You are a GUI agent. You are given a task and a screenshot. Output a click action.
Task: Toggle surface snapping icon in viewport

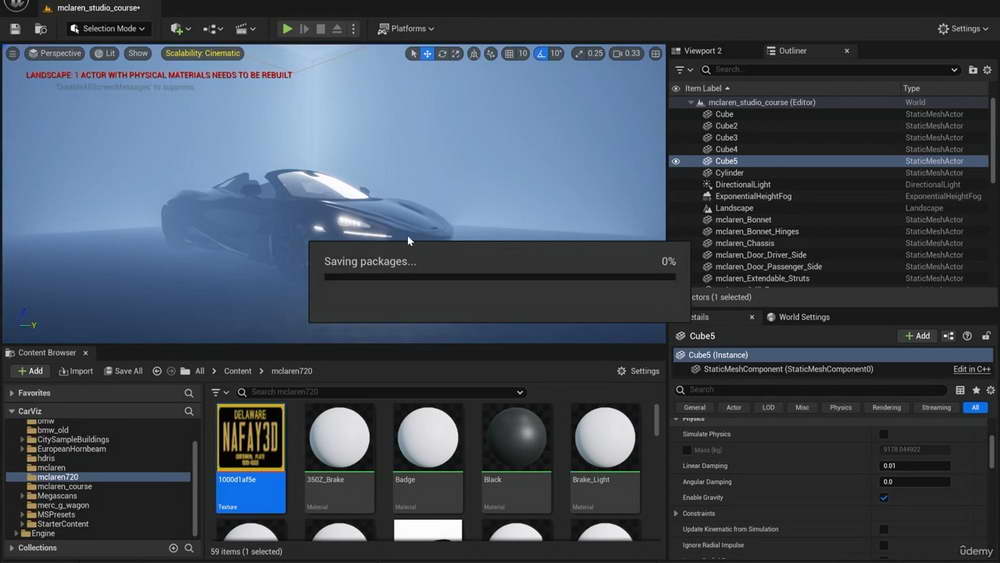coord(490,54)
